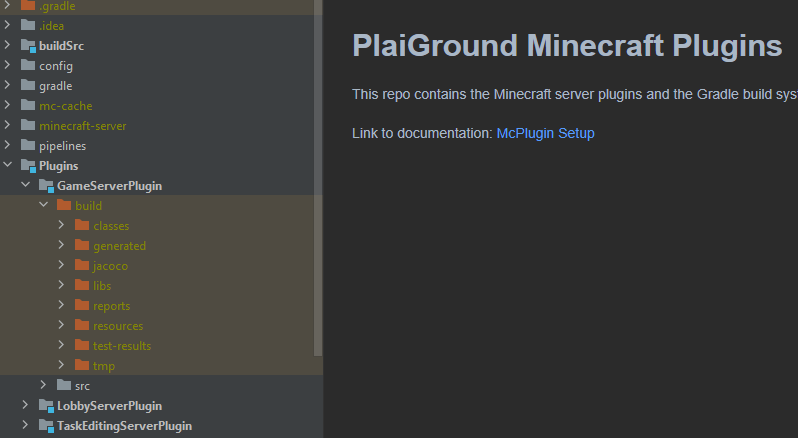Collapse the build folder
Viewport: 798px width, 438px height.
(x=44, y=205)
